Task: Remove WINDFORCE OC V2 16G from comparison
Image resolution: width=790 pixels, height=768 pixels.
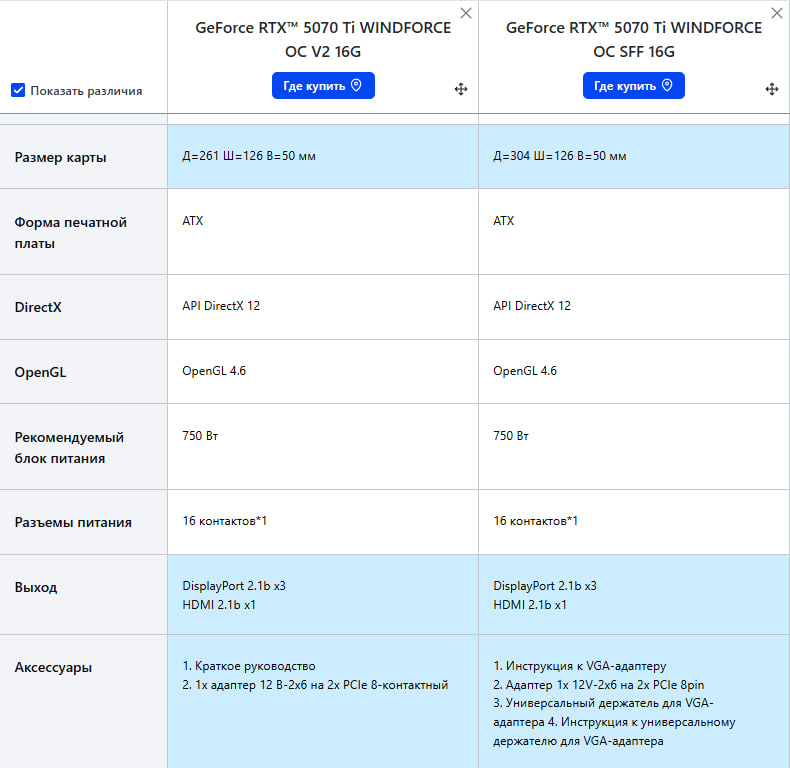Action: (465, 13)
